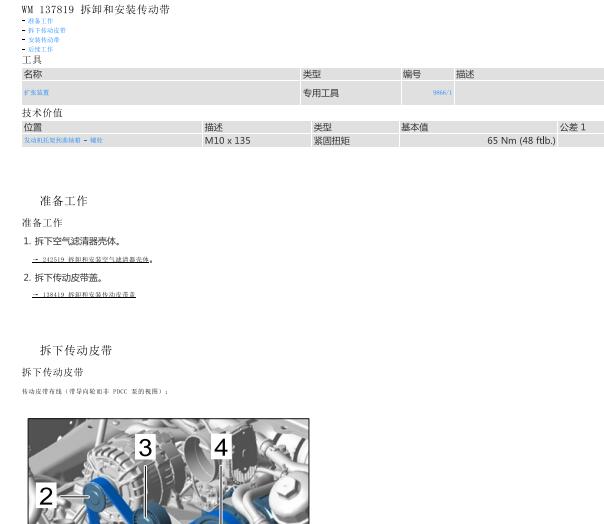This screenshot has width=604, height=524.
Task: Click the 技术价值 section heading
Action: pyautogui.click(x=42, y=113)
